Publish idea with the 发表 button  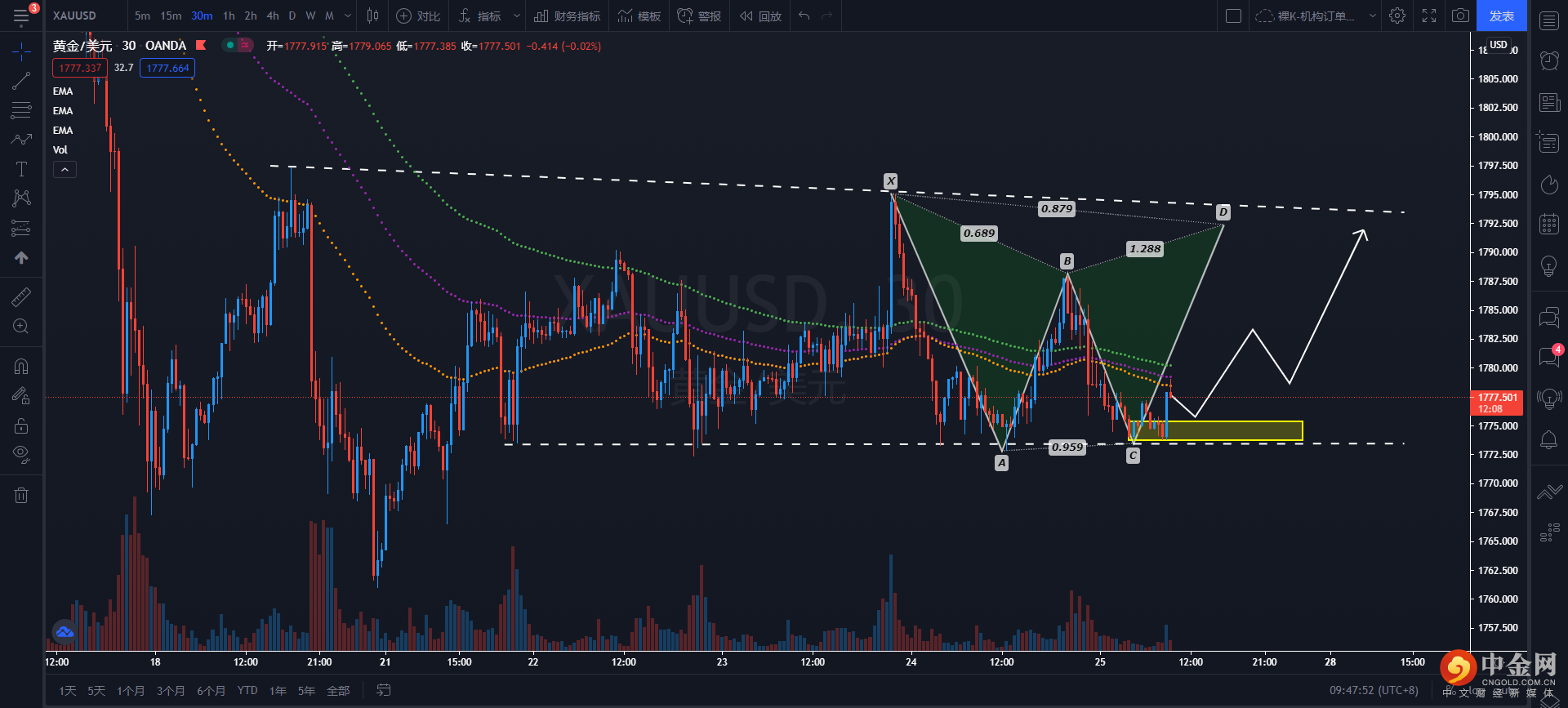coord(1501,16)
